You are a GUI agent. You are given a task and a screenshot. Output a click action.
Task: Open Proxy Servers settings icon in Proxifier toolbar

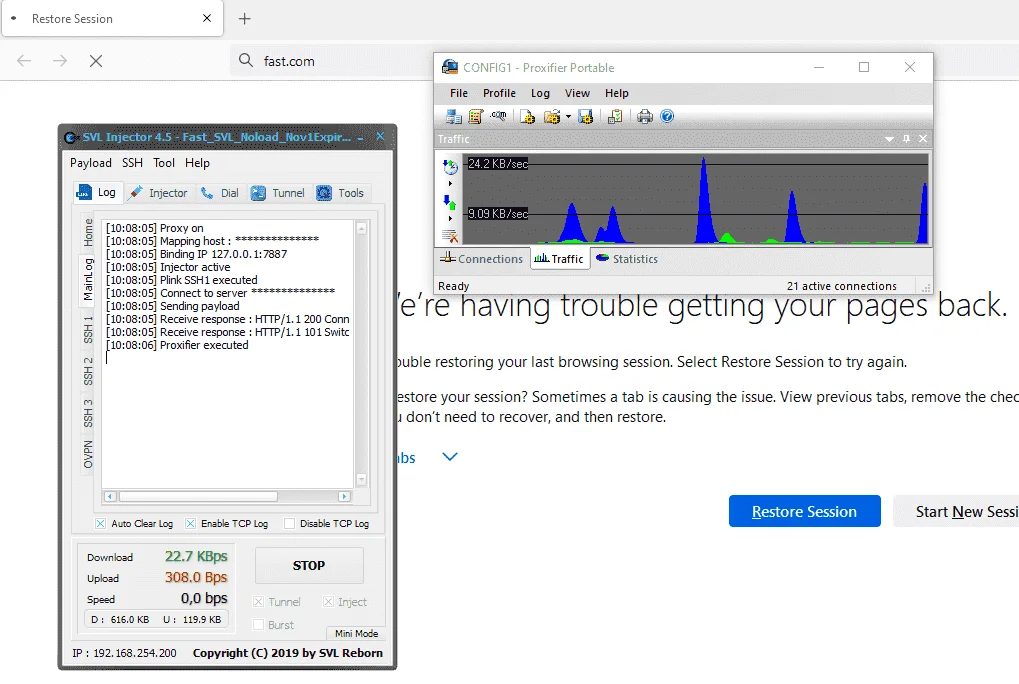coord(454,117)
